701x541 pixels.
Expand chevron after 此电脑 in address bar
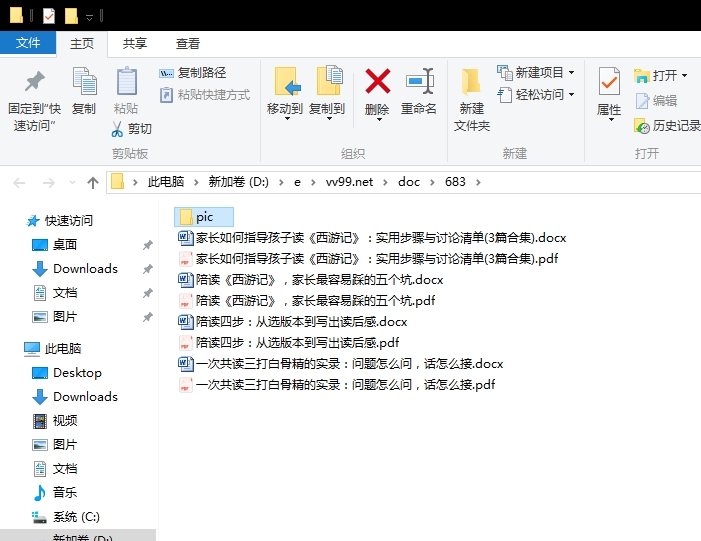tap(196, 182)
